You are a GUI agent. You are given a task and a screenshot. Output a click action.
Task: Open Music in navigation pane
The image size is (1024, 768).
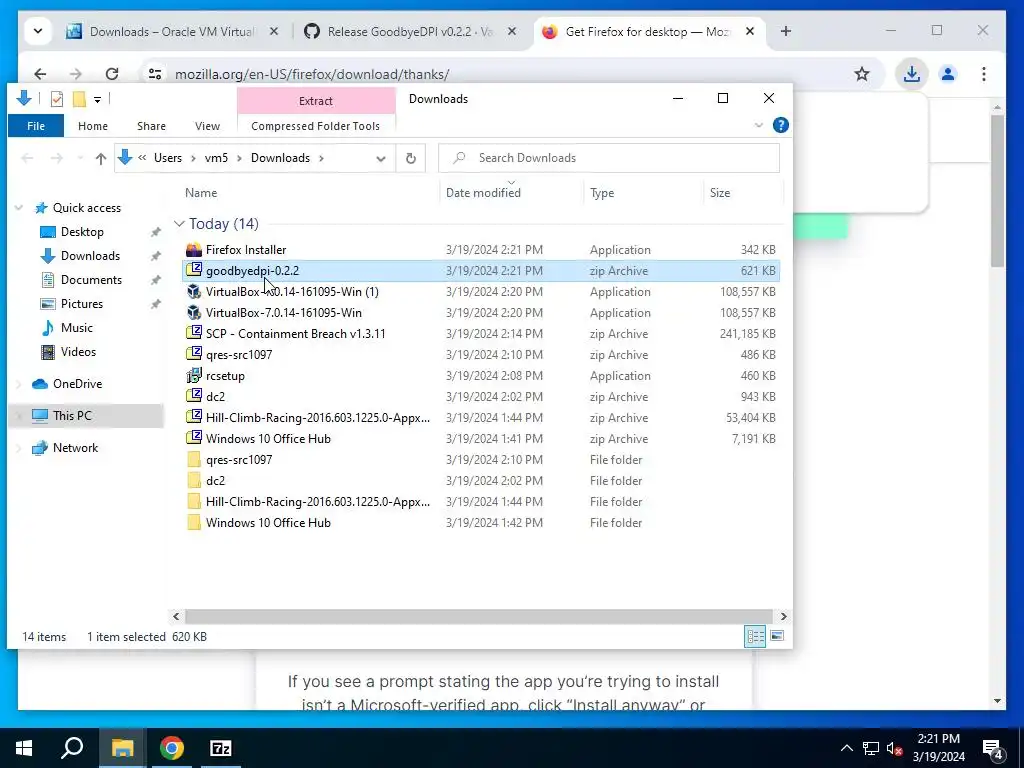pyautogui.click(x=76, y=328)
